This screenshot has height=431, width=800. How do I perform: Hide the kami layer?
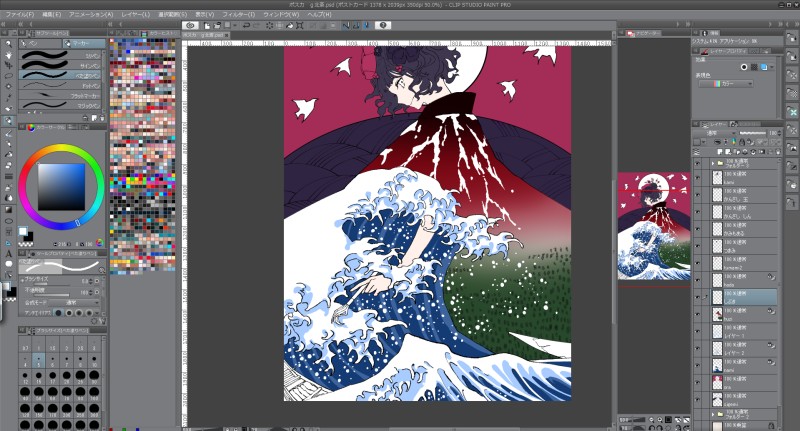click(x=697, y=178)
